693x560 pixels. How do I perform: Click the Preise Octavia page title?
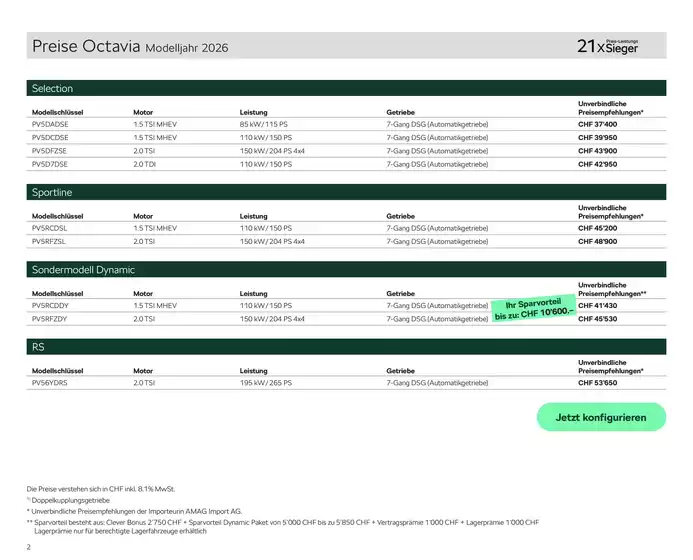(130, 46)
